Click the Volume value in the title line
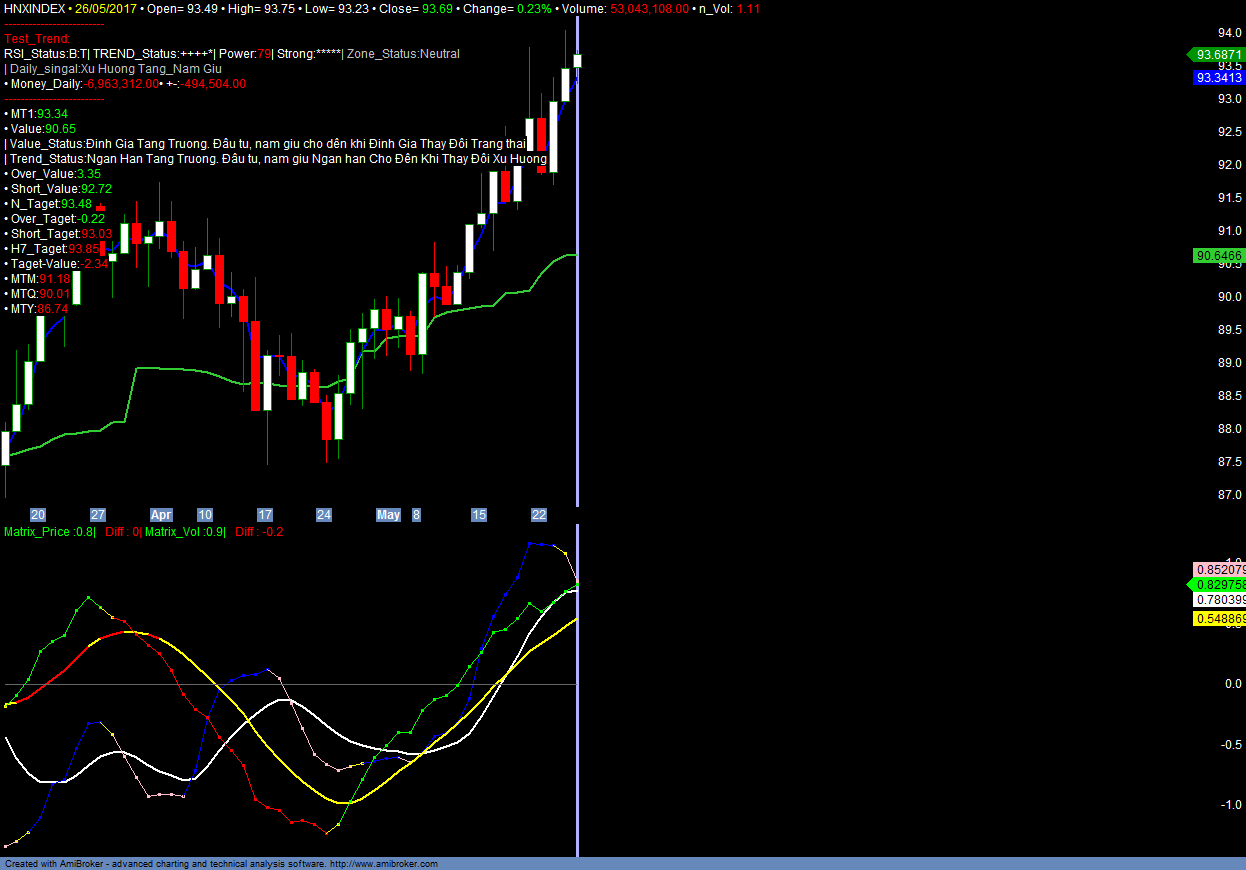The image size is (1246, 870). 649,8
